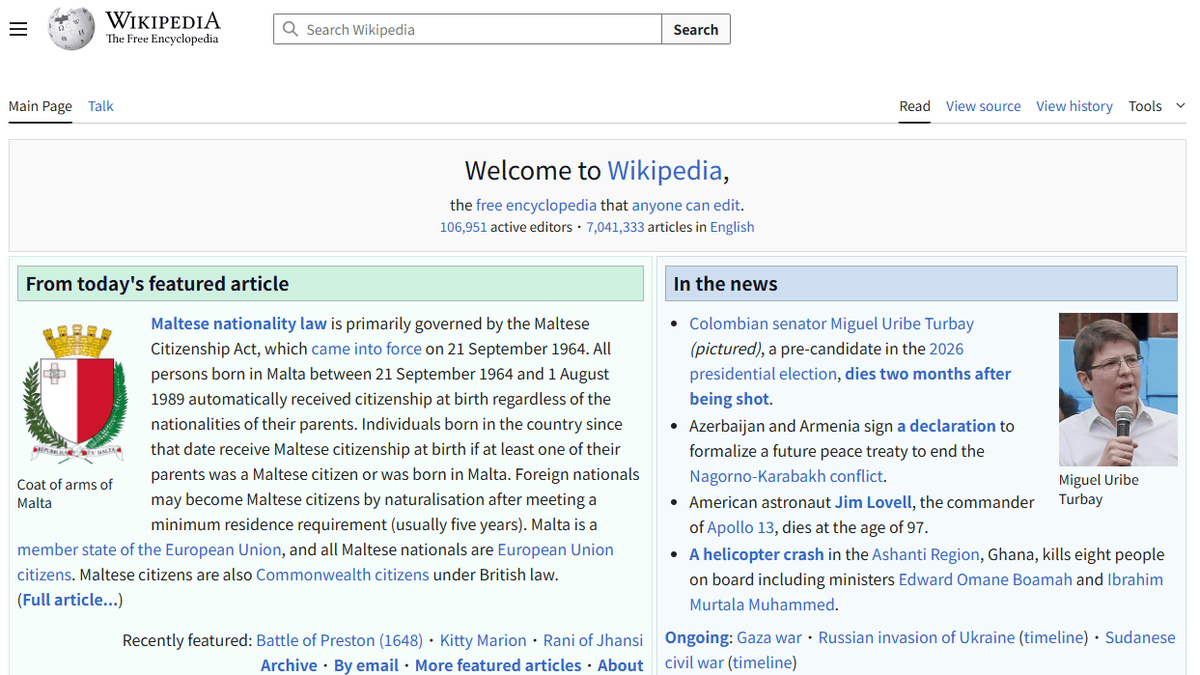Open Russian invasion of Ukraine link
Image resolution: width=1200 pixels, height=675 pixels.
coord(916,637)
